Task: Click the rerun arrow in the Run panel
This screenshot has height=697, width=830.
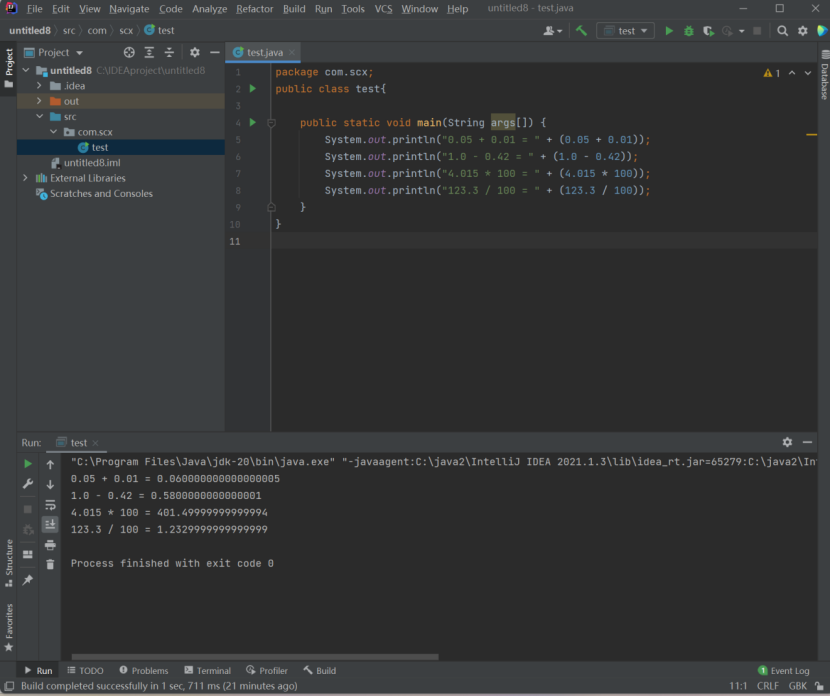Action: 28,464
